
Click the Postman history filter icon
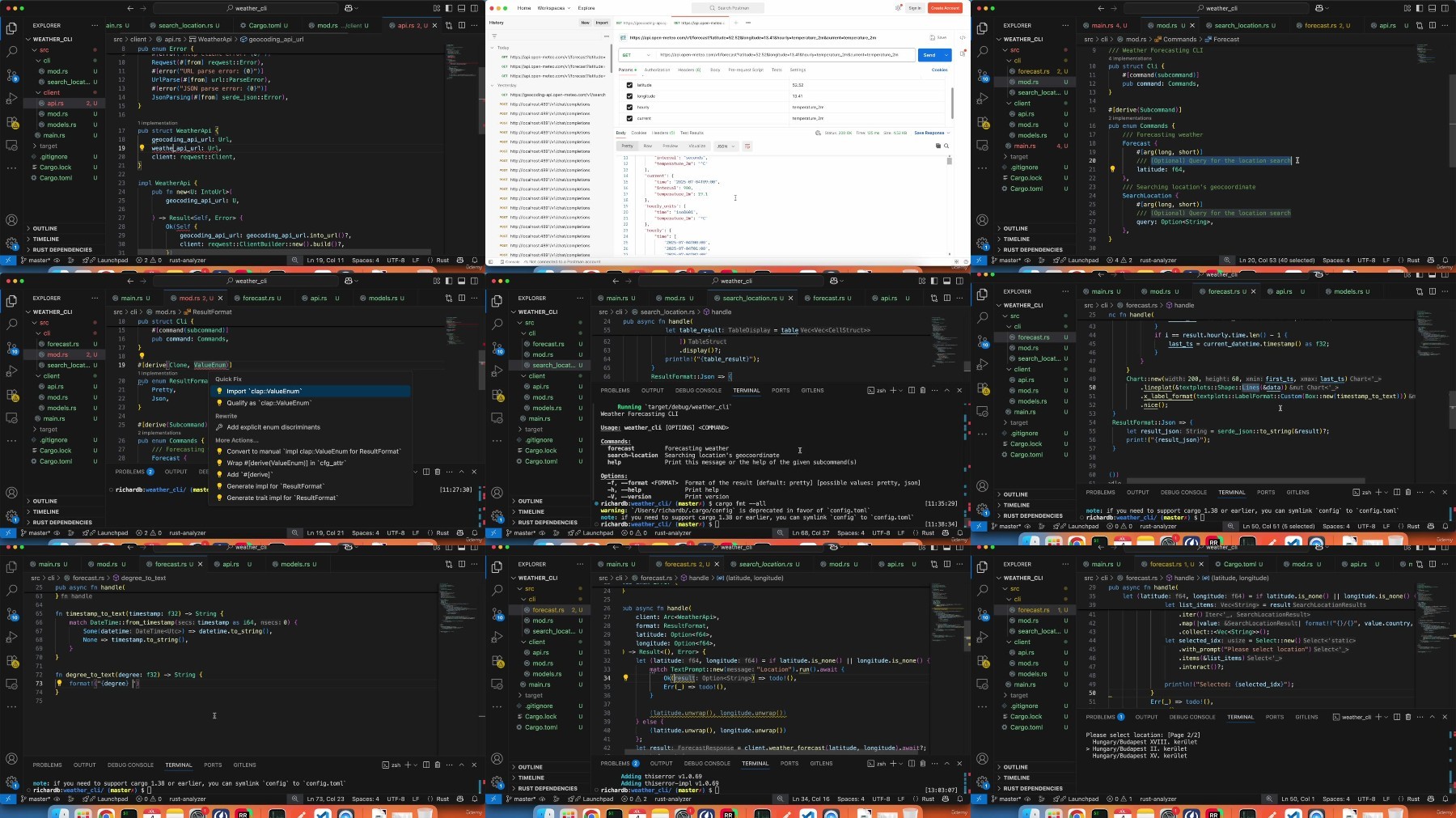(x=494, y=36)
